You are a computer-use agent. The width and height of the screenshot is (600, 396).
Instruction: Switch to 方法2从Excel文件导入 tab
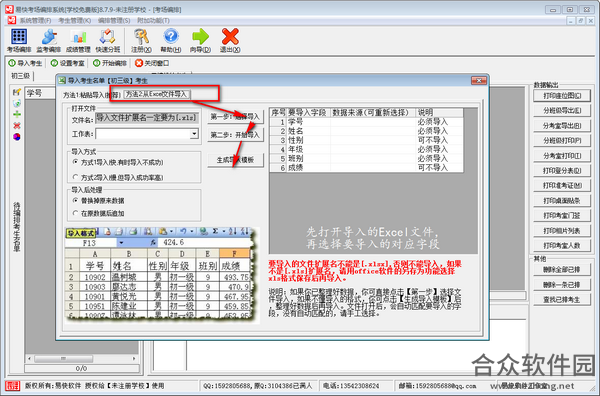click(x=157, y=94)
